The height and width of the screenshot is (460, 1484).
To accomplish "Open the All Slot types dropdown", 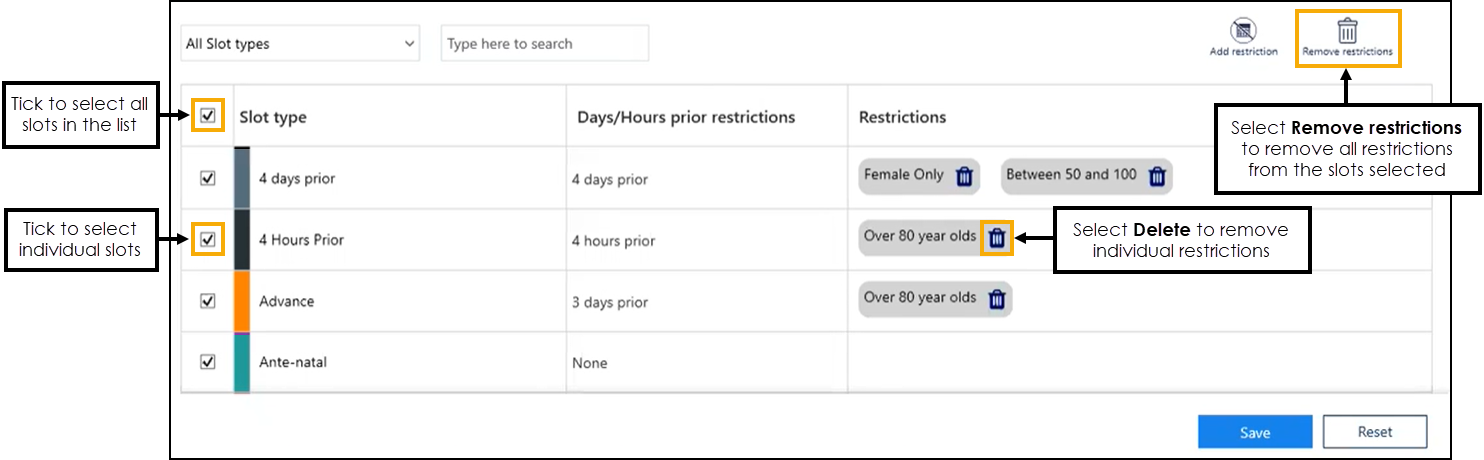I will point(300,44).
